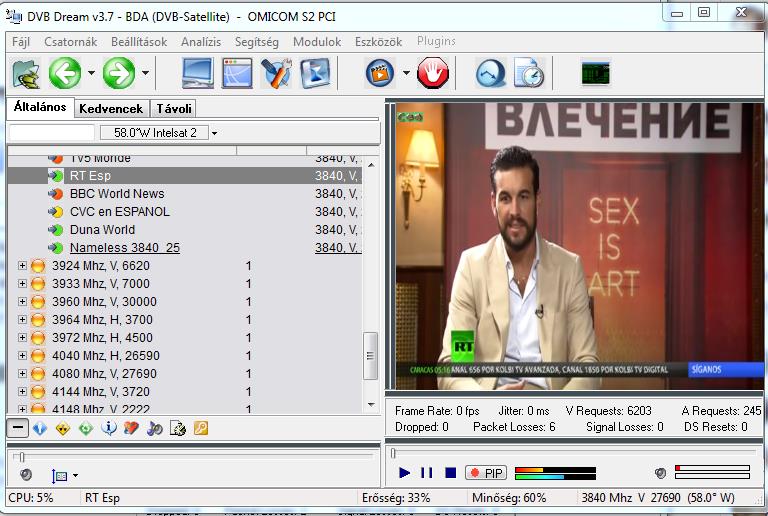Start recording with the film clip icon
Viewport: 768px width, 516px height.
380,73
